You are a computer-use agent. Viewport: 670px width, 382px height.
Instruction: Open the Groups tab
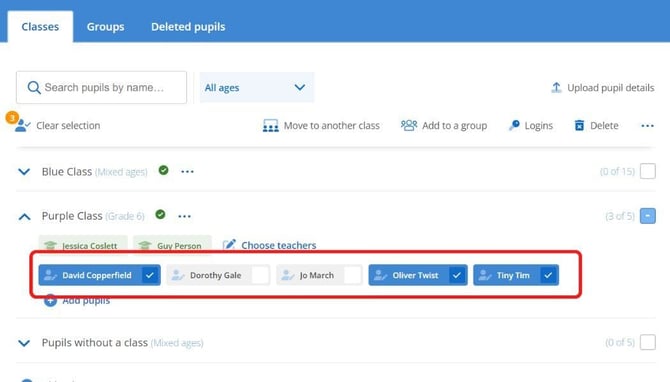click(x=106, y=26)
